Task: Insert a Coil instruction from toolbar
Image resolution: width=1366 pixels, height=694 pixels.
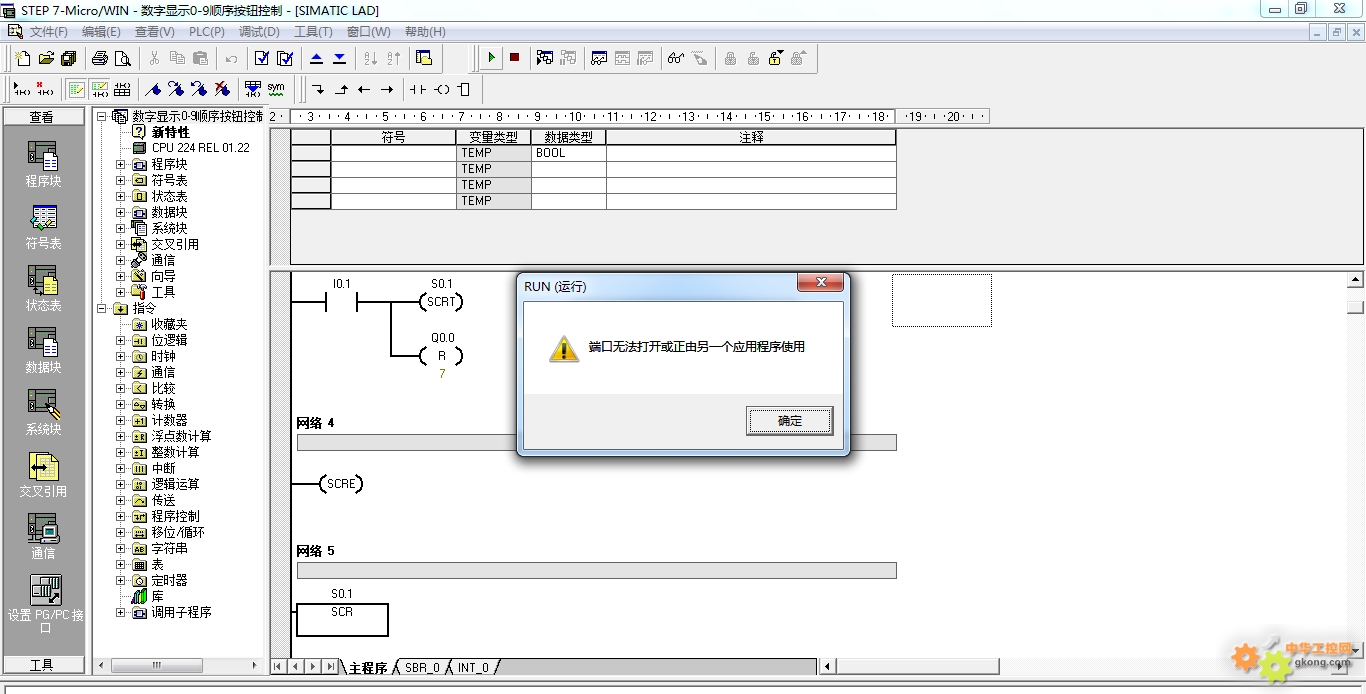Action: 441,89
